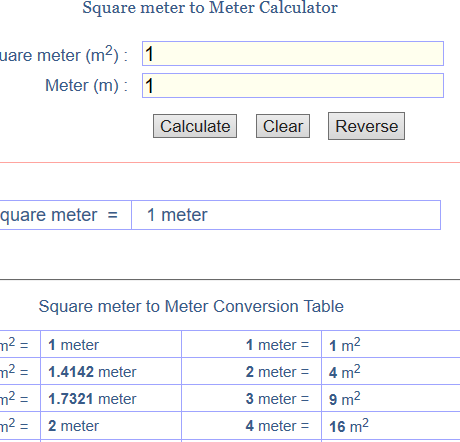Click the '1 meter =' table cell
460x442 pixels.
click(252, 344)
